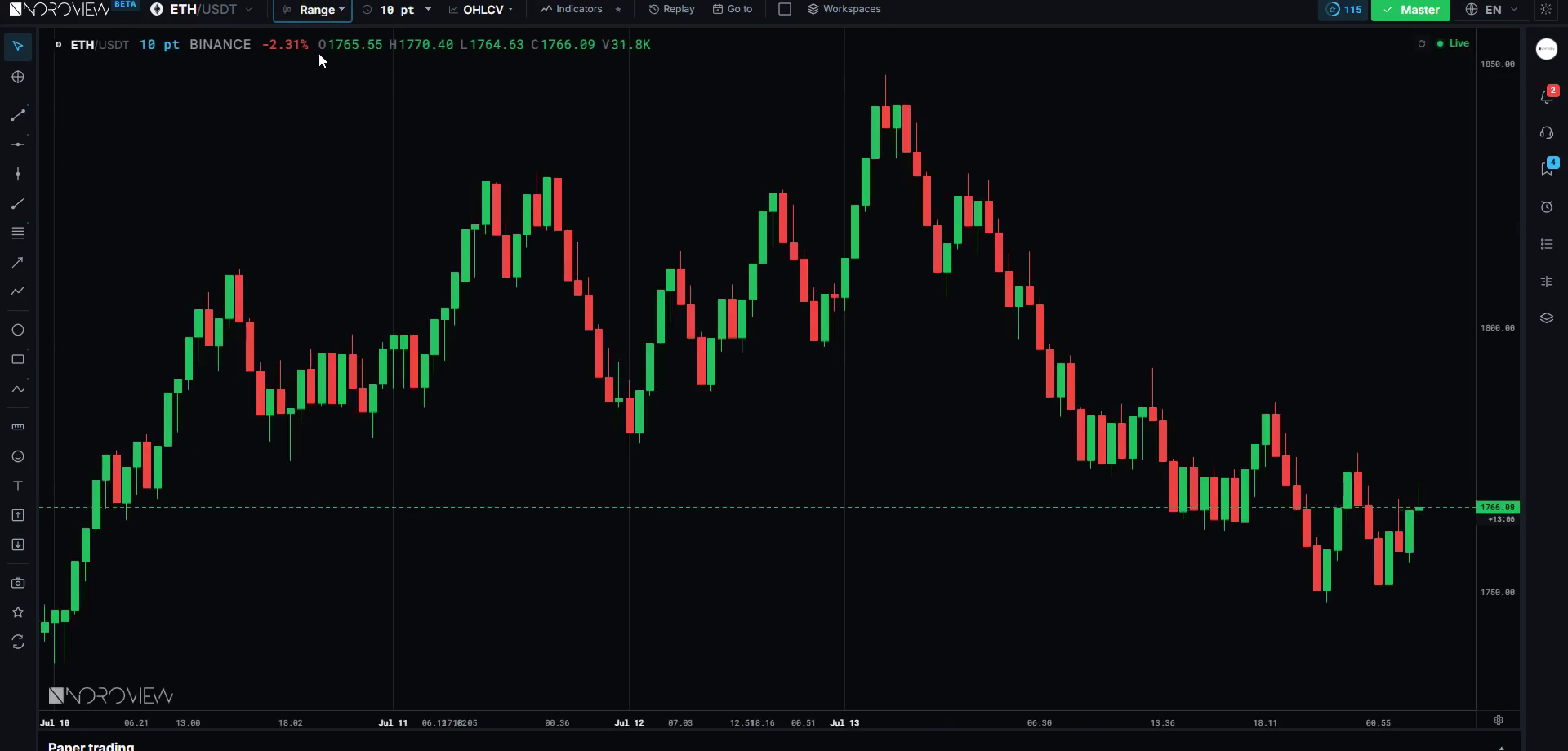Expand the Paper trading panel
Screen dimensions: 1568x751
click(1501, 747)
